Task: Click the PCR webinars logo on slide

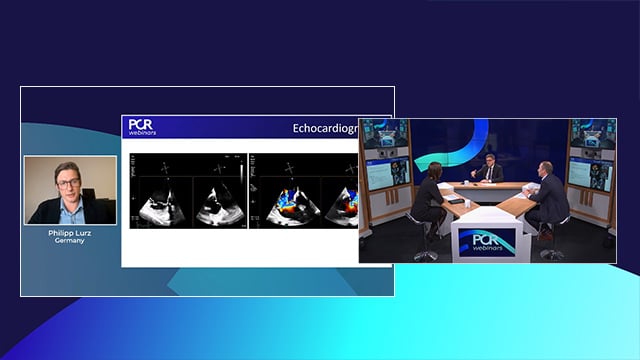Action: point(142,127)
